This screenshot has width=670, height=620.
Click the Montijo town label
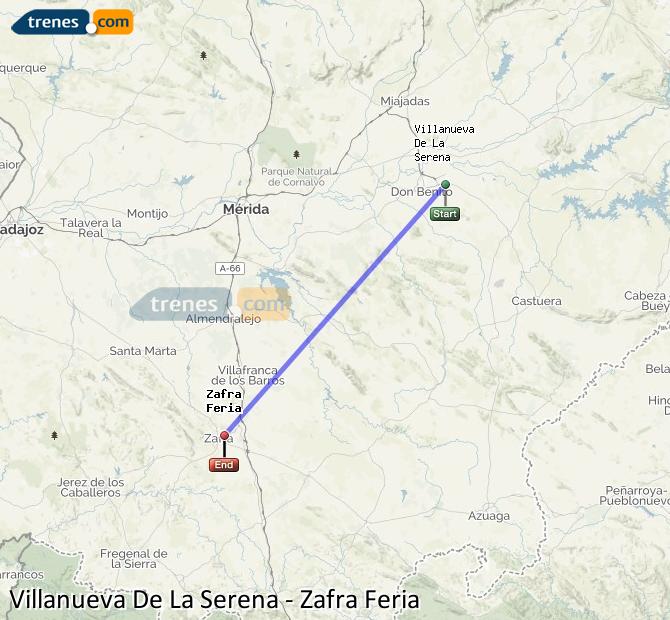pos(147,213)
